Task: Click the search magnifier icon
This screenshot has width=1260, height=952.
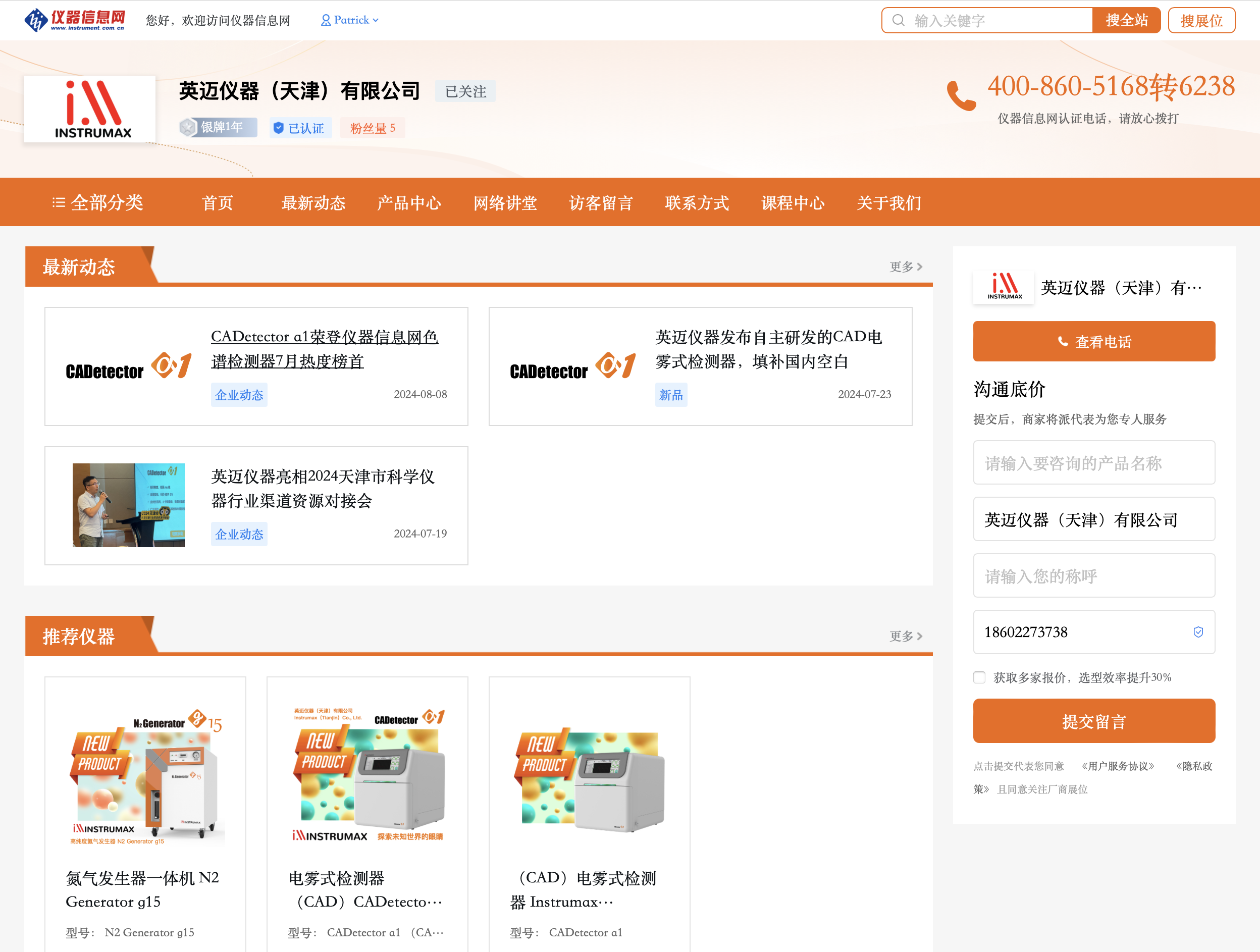Action: 898,21
